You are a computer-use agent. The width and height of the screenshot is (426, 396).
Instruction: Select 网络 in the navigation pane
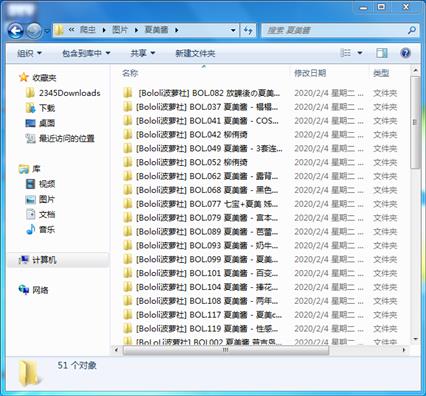(34, 290)
